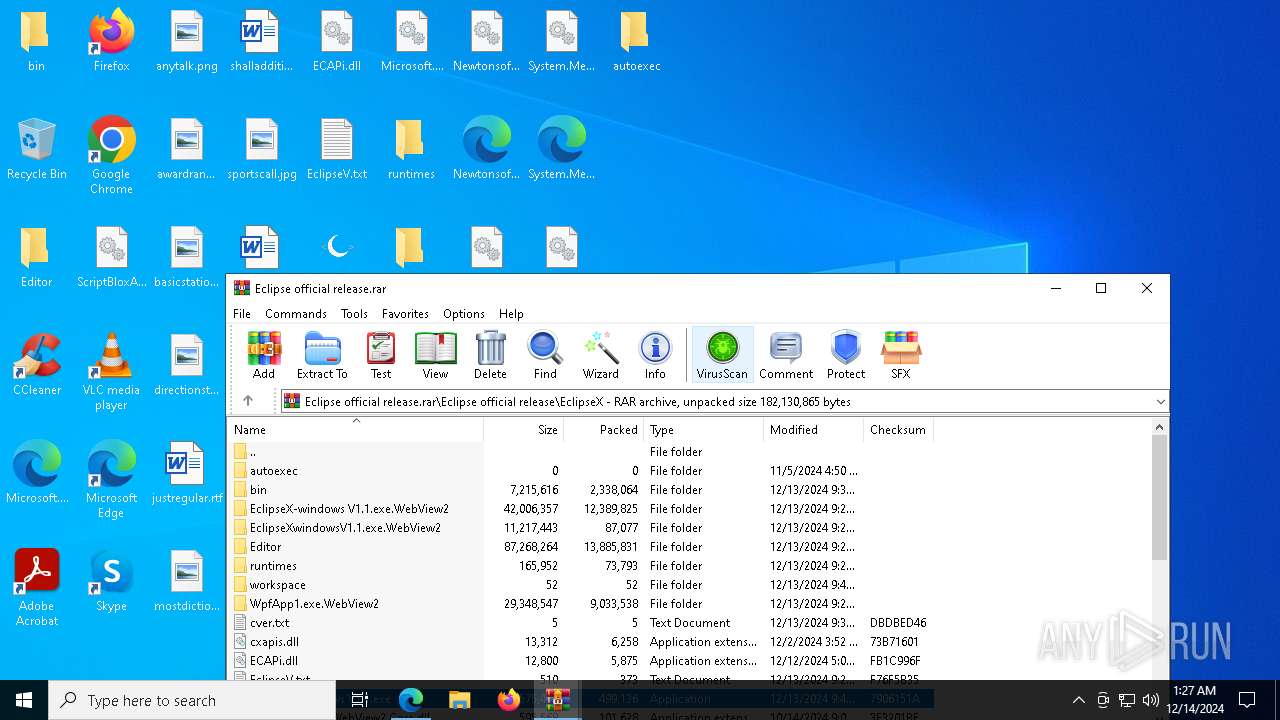Image resolution: width=1280 pixels, height=720 pixels.
Task: Open the Firefox desktop shortcut
Action: click(x=111, y=42)
